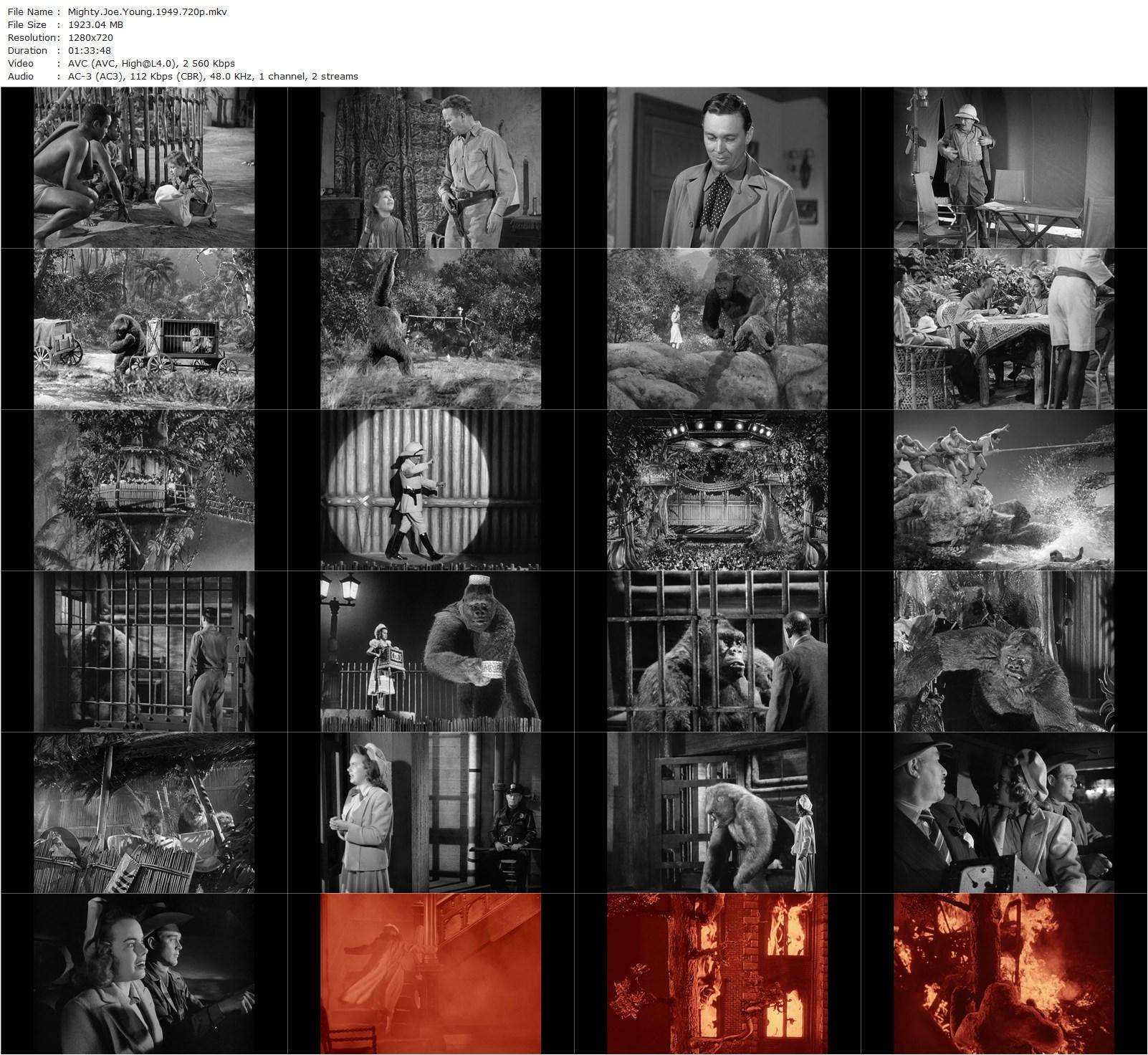Click the thumbnail of girl crouching with sack
This screenshot has height=1055, width=1148.
click(144, 168)
